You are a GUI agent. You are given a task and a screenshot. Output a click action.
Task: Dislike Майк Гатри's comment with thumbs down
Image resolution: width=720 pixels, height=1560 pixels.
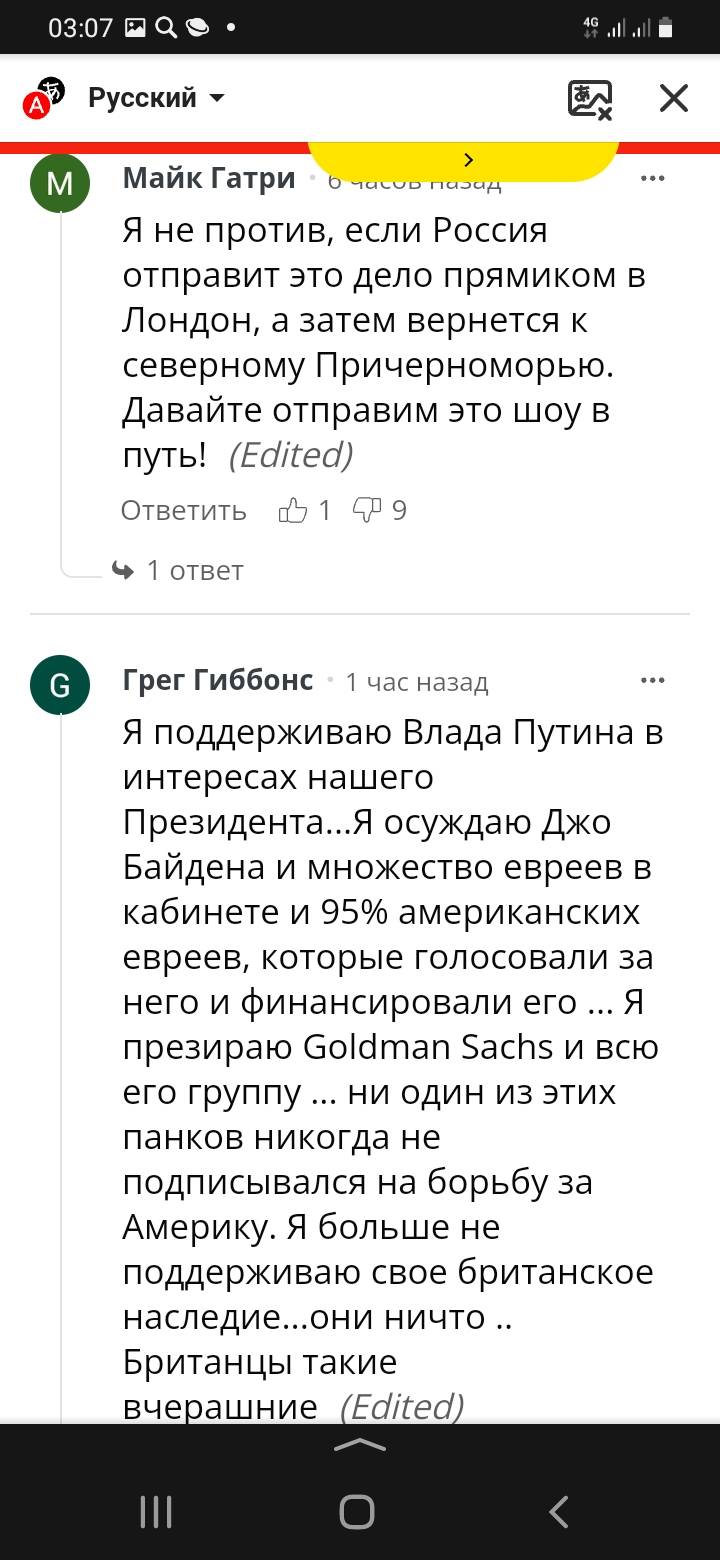pos(368,511)
